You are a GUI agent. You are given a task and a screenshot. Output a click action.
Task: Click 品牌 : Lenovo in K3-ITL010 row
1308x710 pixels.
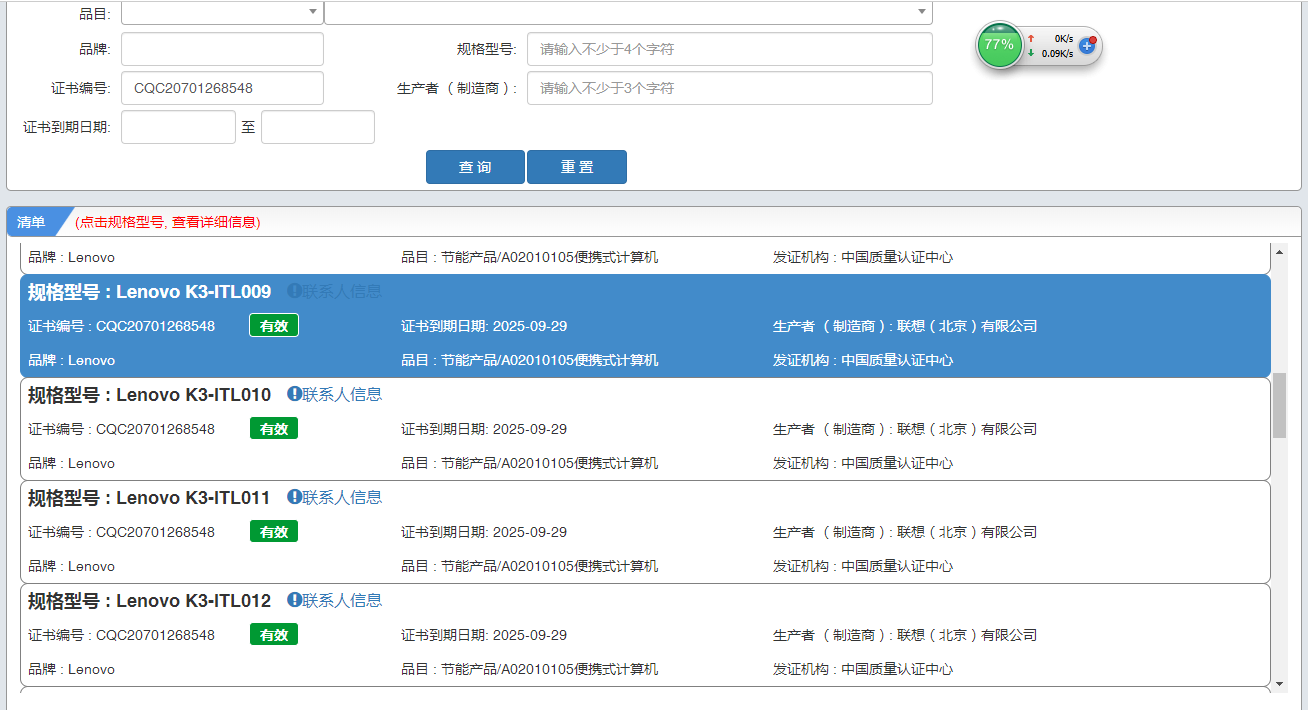click(71, 463)
